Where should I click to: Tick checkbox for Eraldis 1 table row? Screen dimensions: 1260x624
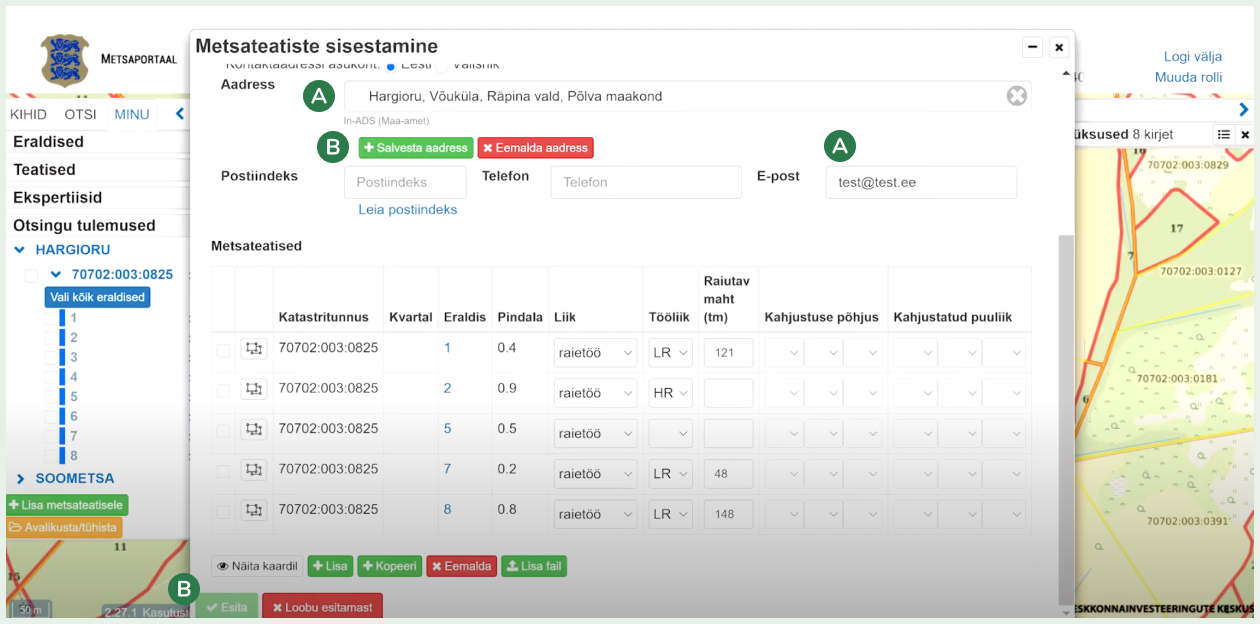coord(223,350)
